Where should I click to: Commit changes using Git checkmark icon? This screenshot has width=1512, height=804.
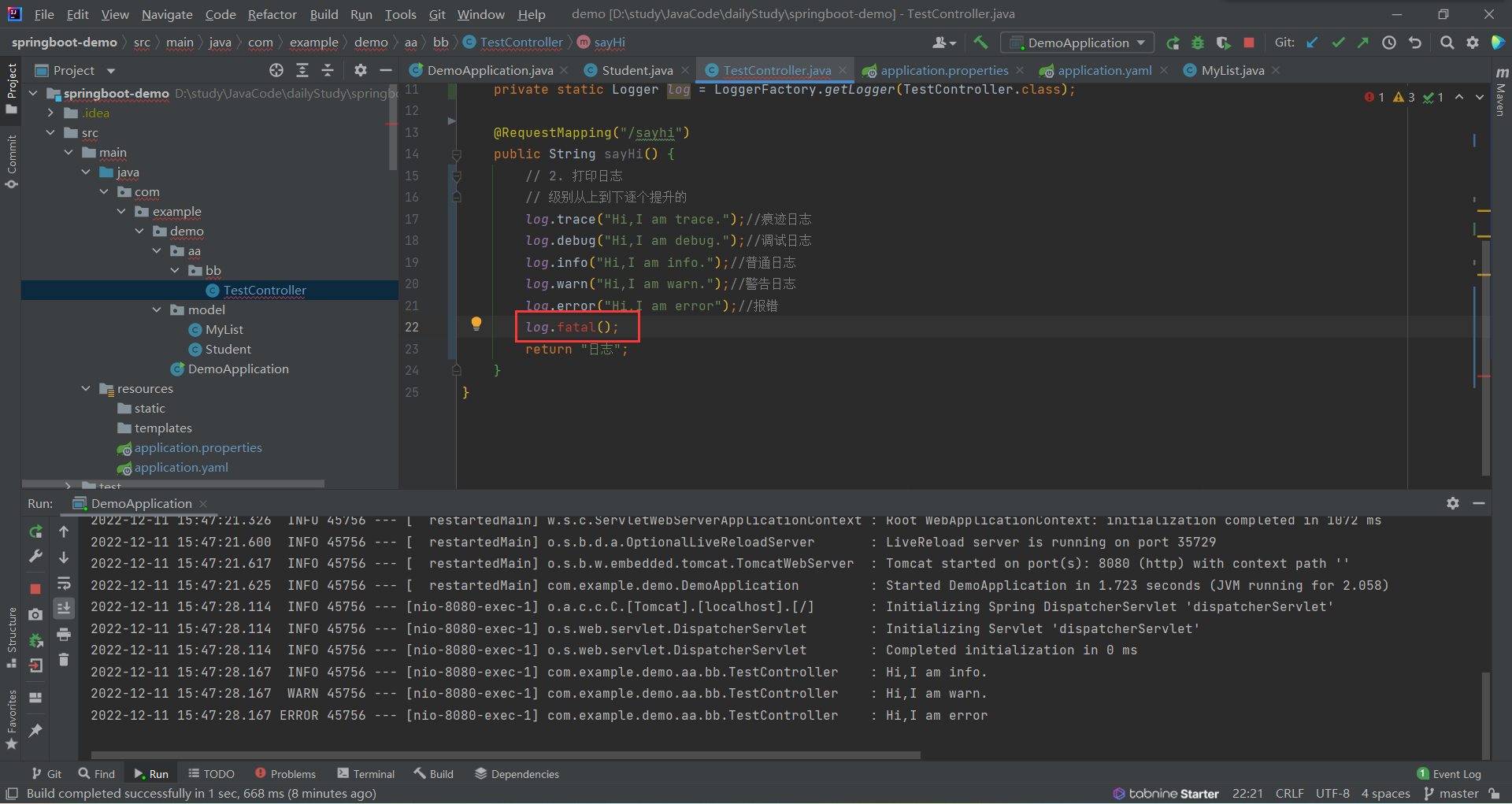click(1338, 43)
